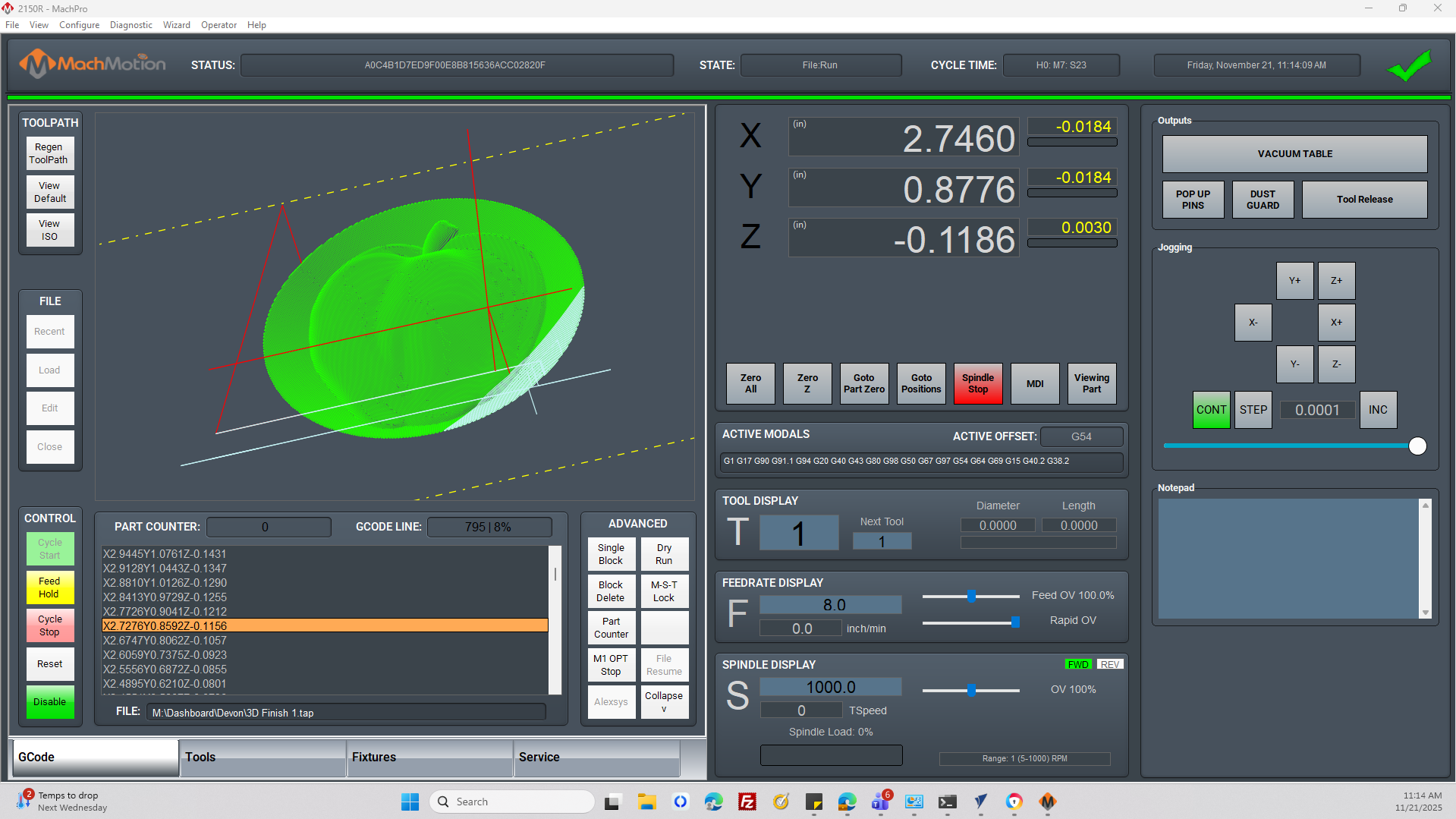Image resolution: width=1456 pixels, height=819 pixels.
Task: Toggle the VACUUM TABLE output
Action: coord(1294,154)
